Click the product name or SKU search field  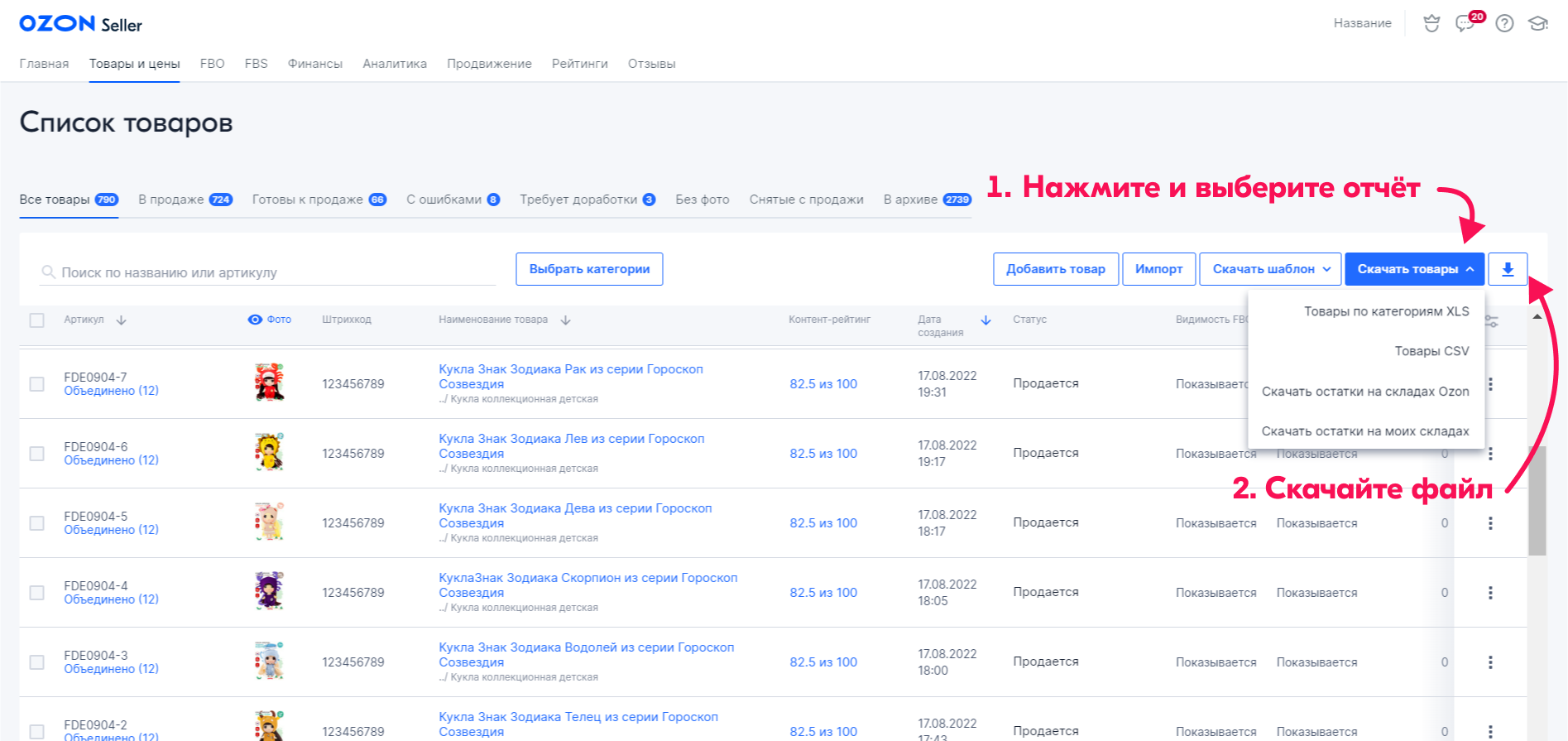(273, 272)
